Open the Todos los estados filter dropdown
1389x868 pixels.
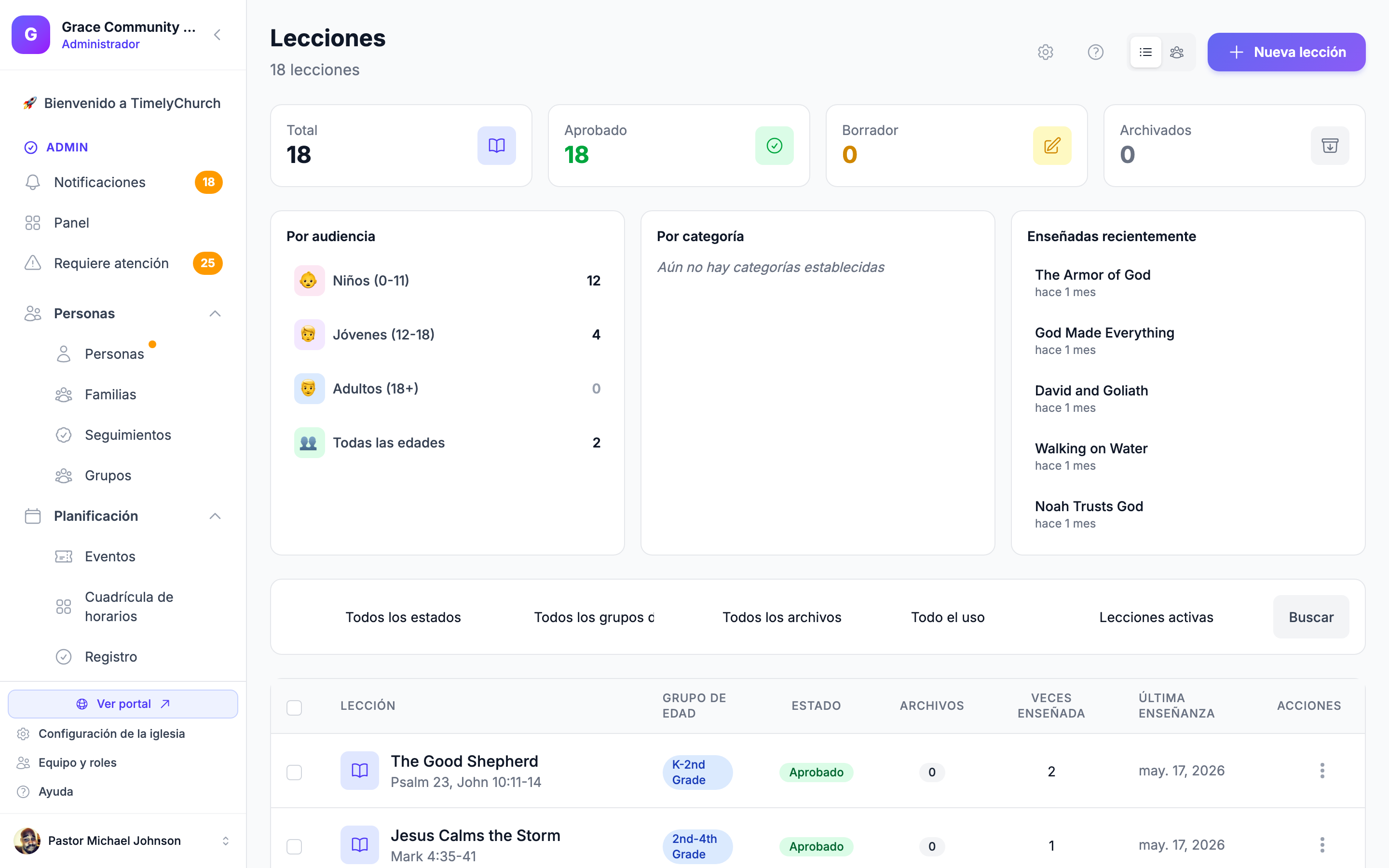click(403, 617)
